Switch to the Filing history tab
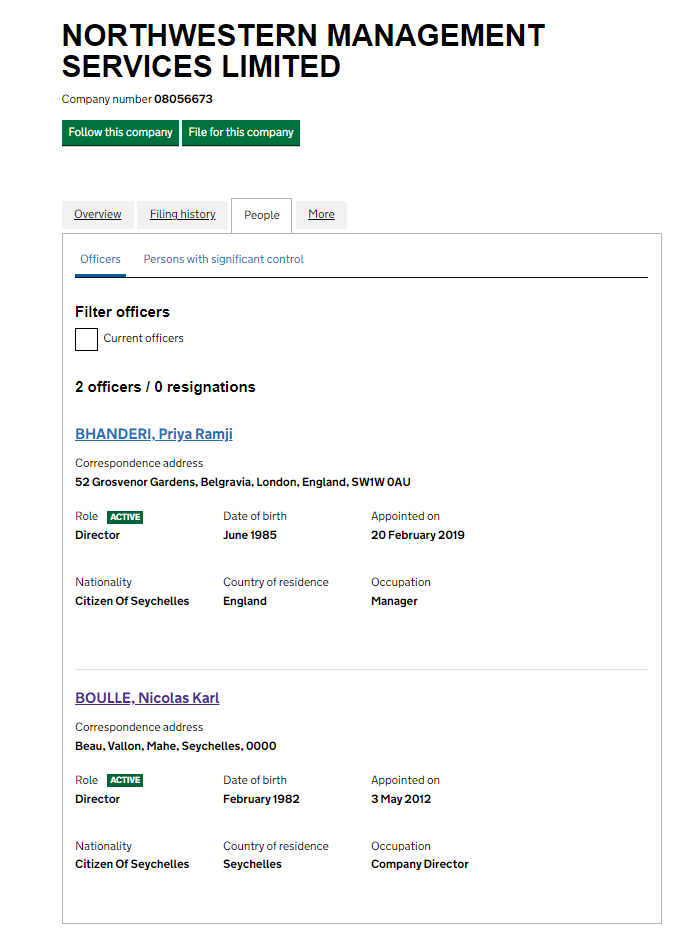The width and height of the screenshot is (689, 935). (183, 215)
